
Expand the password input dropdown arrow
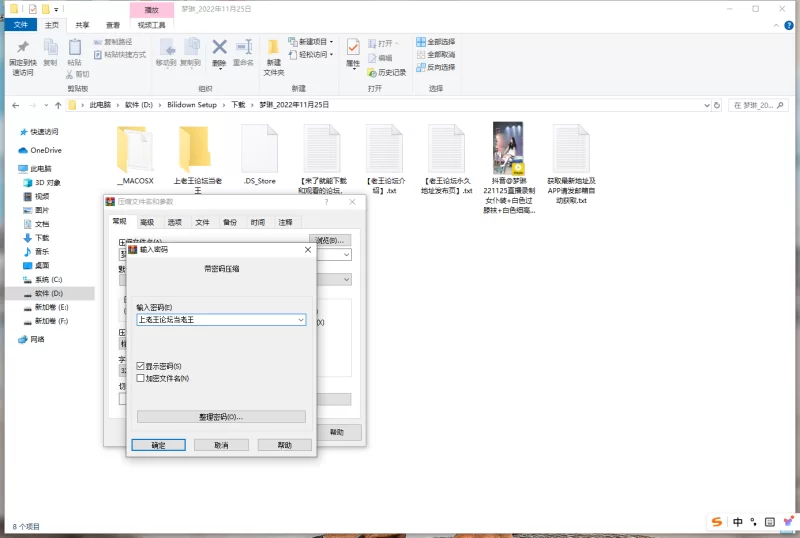pyautogui.click(x=300, y=320)
